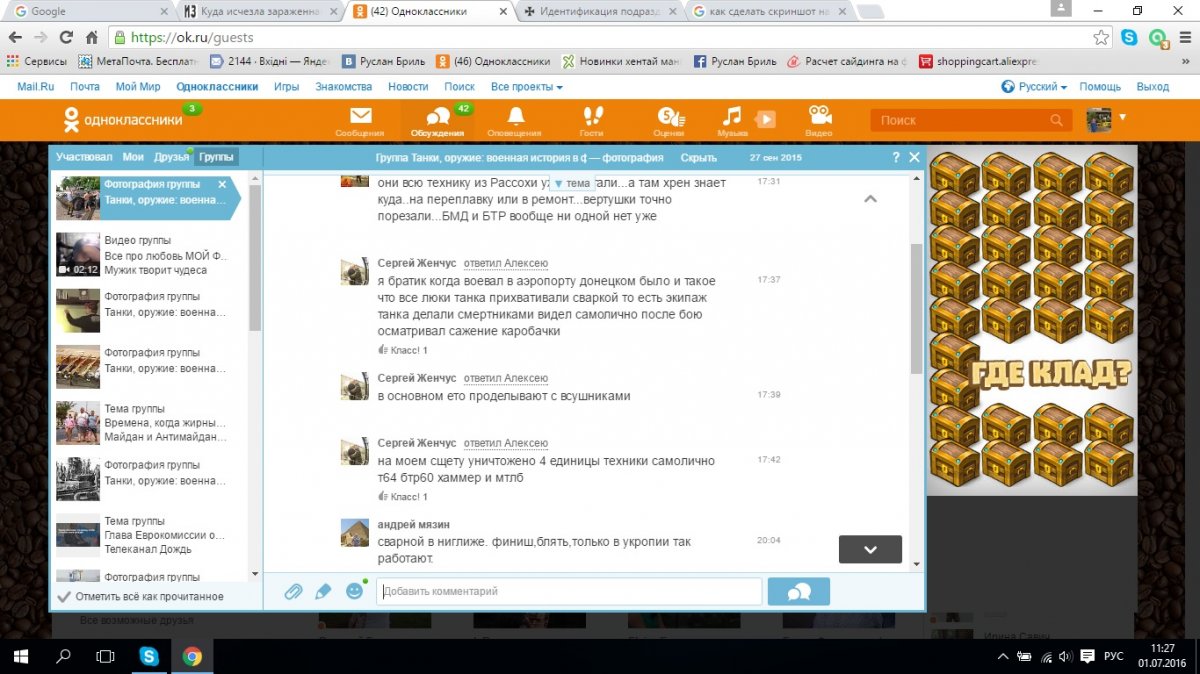Collapse with the up chevron arrow

coord(870,199)
